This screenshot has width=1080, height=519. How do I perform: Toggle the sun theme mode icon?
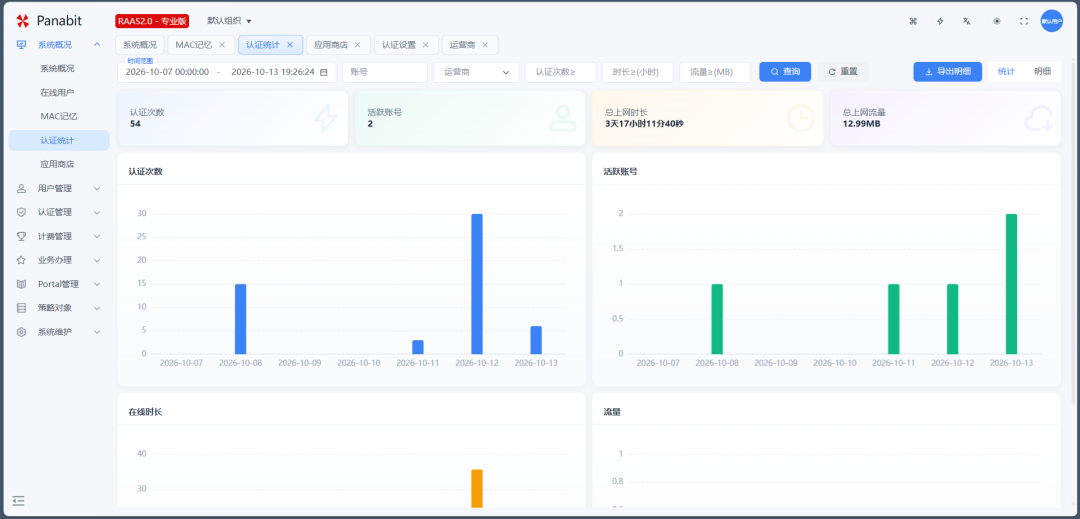pyautogui.click(x=997, y=21)
